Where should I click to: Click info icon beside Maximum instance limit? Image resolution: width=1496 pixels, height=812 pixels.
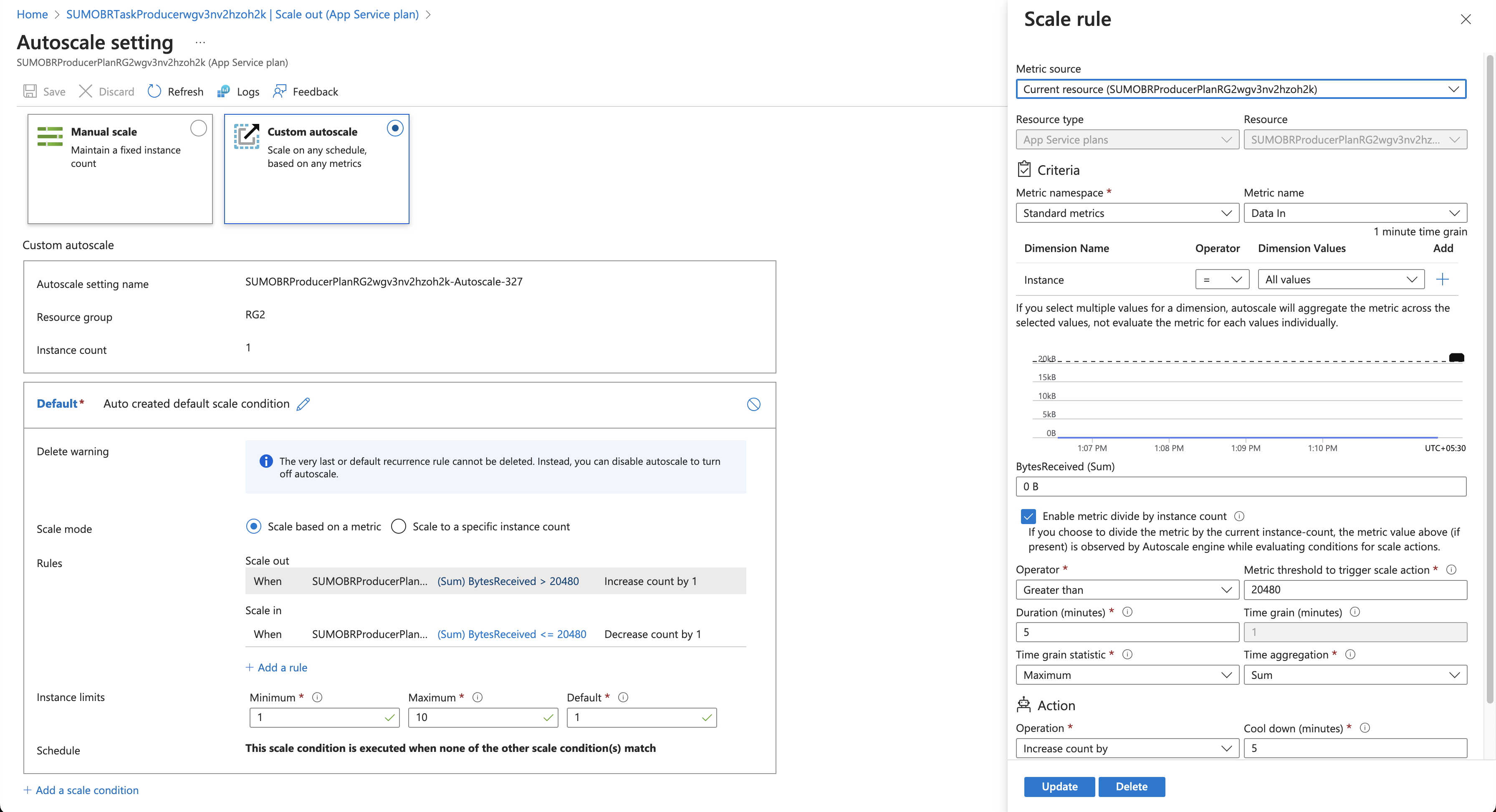tap(478, 697)
